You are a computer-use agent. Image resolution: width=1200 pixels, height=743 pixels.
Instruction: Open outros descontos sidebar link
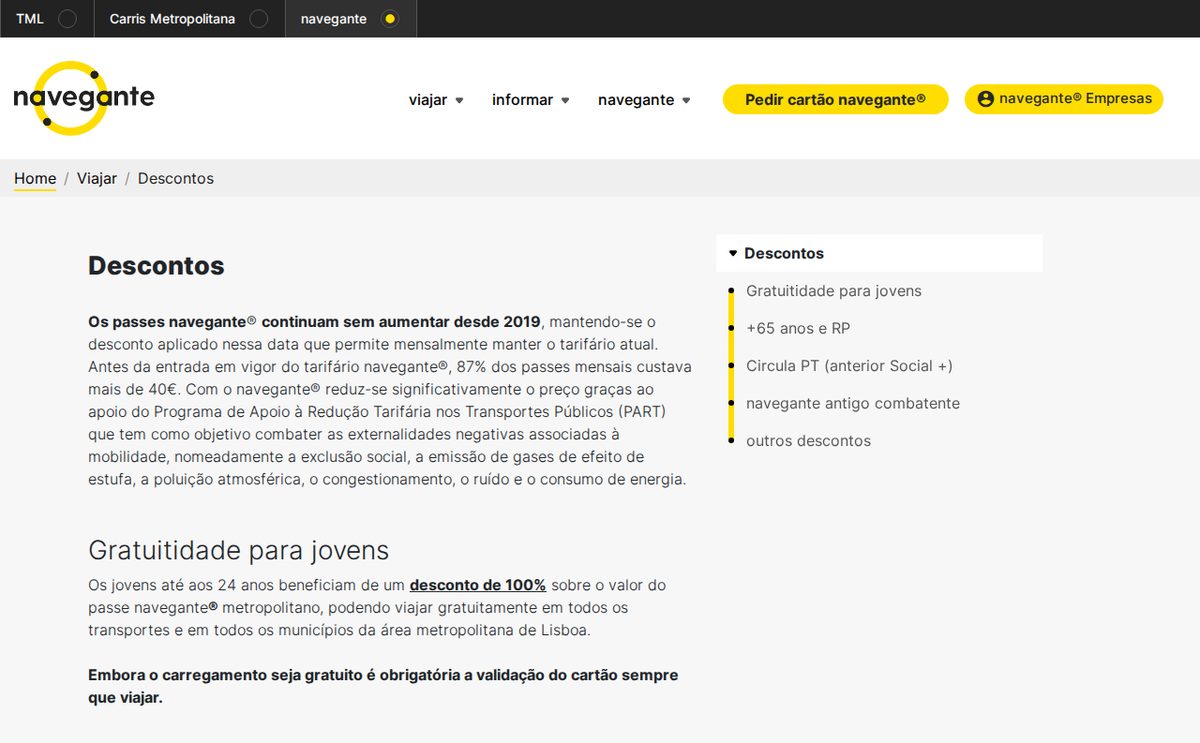pos(808,441)
